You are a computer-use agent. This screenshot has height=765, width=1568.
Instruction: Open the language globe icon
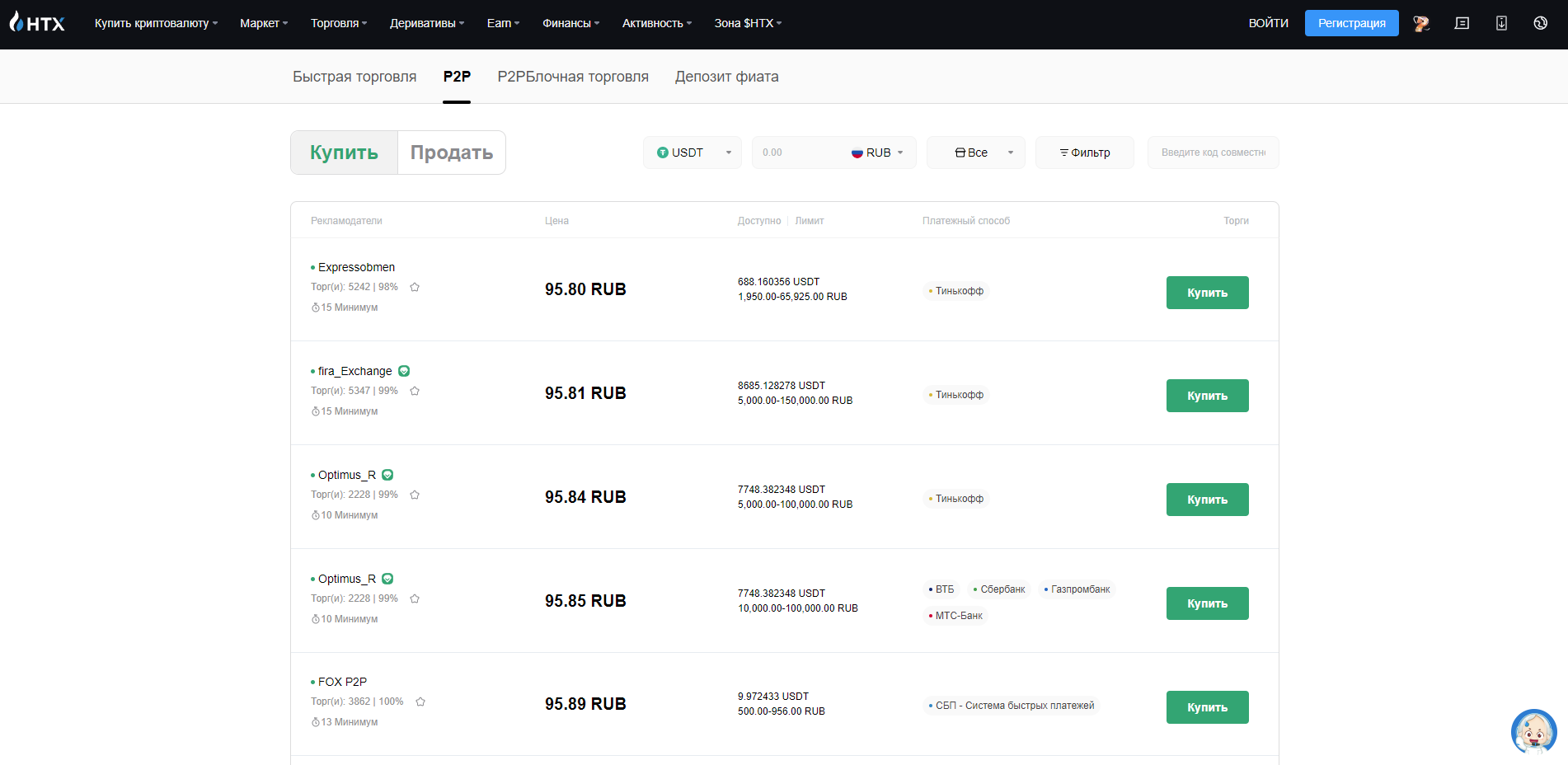[1540, 23]
